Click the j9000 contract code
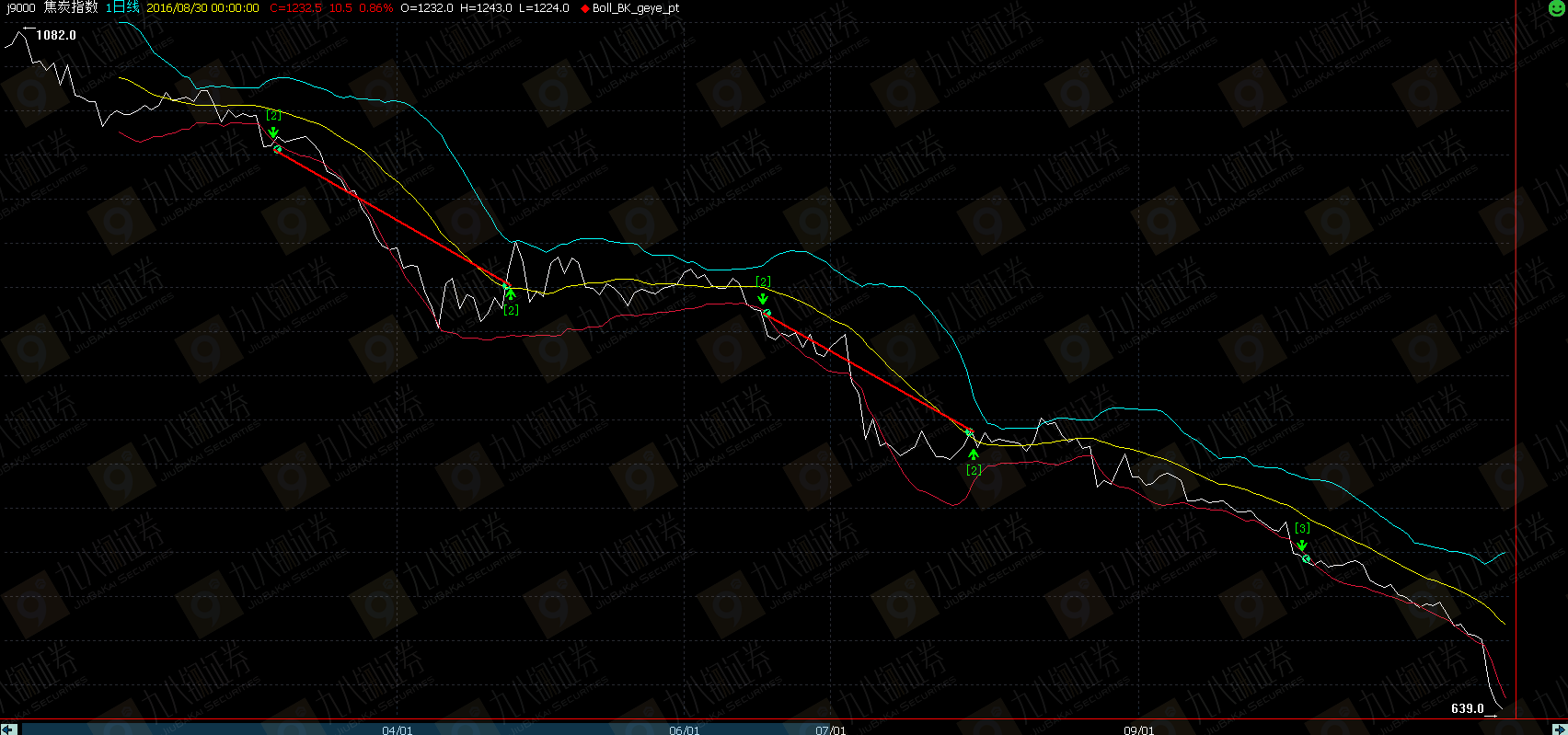 pos(20,8)
